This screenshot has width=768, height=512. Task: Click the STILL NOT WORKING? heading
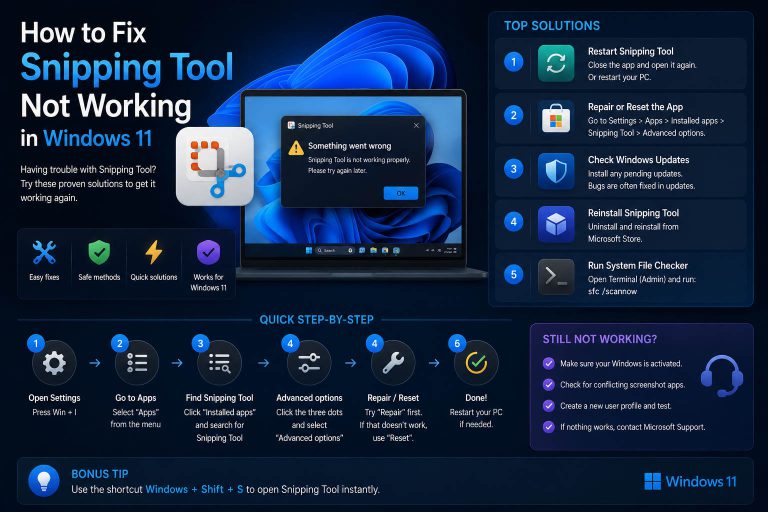[x=600, y=339]
